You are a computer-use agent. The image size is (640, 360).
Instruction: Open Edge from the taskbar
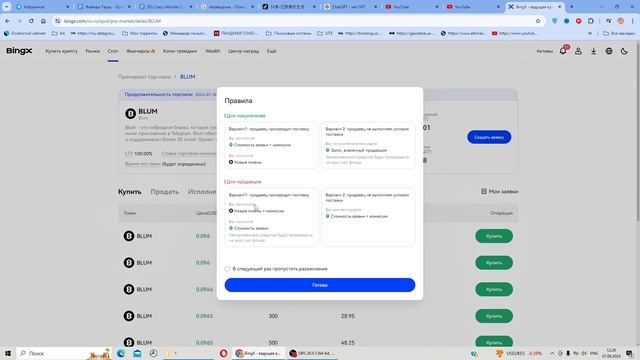click(121, 353)
